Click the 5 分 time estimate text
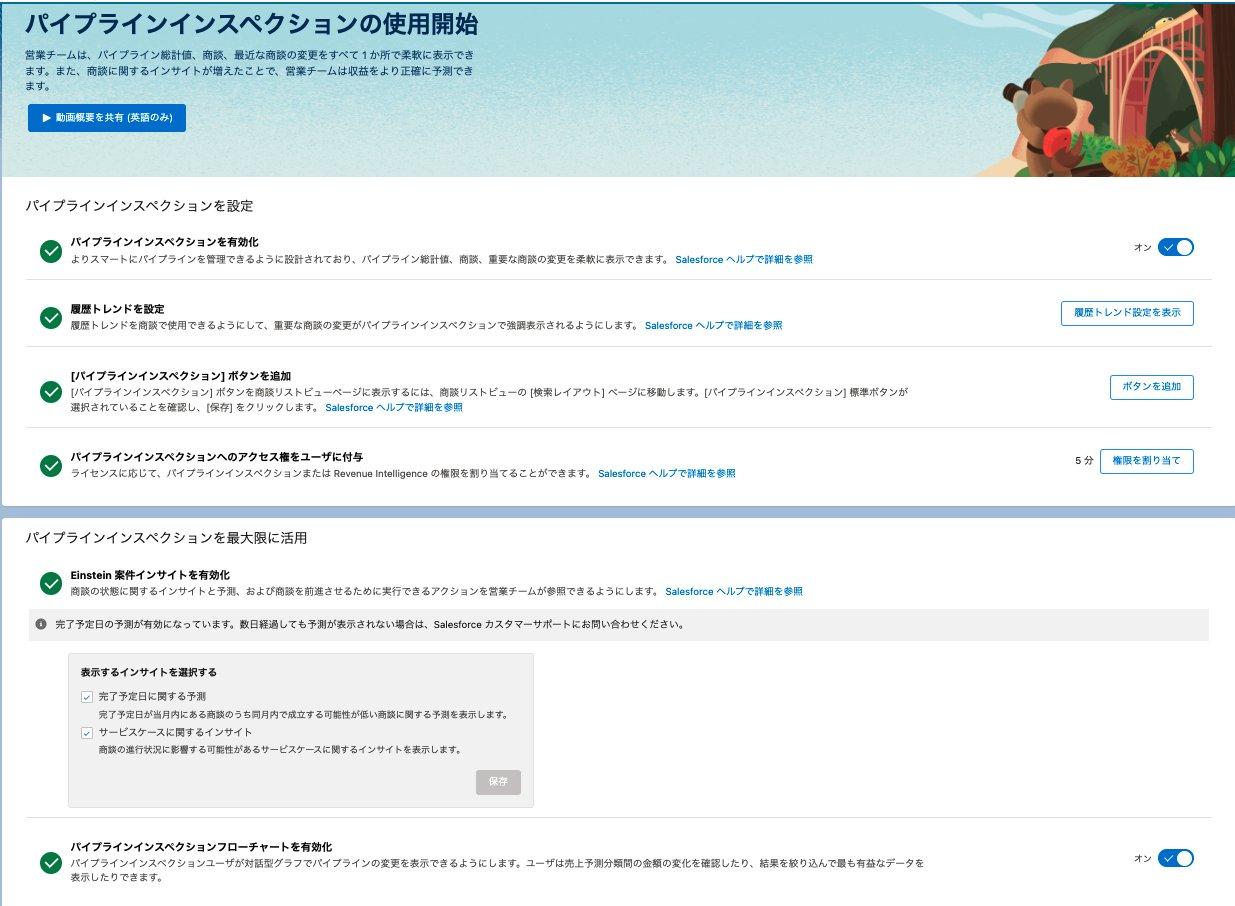 pyautogui.click(x=1084, y=461)
